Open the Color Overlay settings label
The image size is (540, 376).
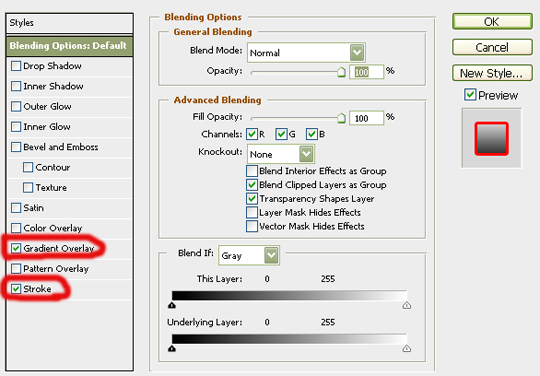(x=52, y=228)
